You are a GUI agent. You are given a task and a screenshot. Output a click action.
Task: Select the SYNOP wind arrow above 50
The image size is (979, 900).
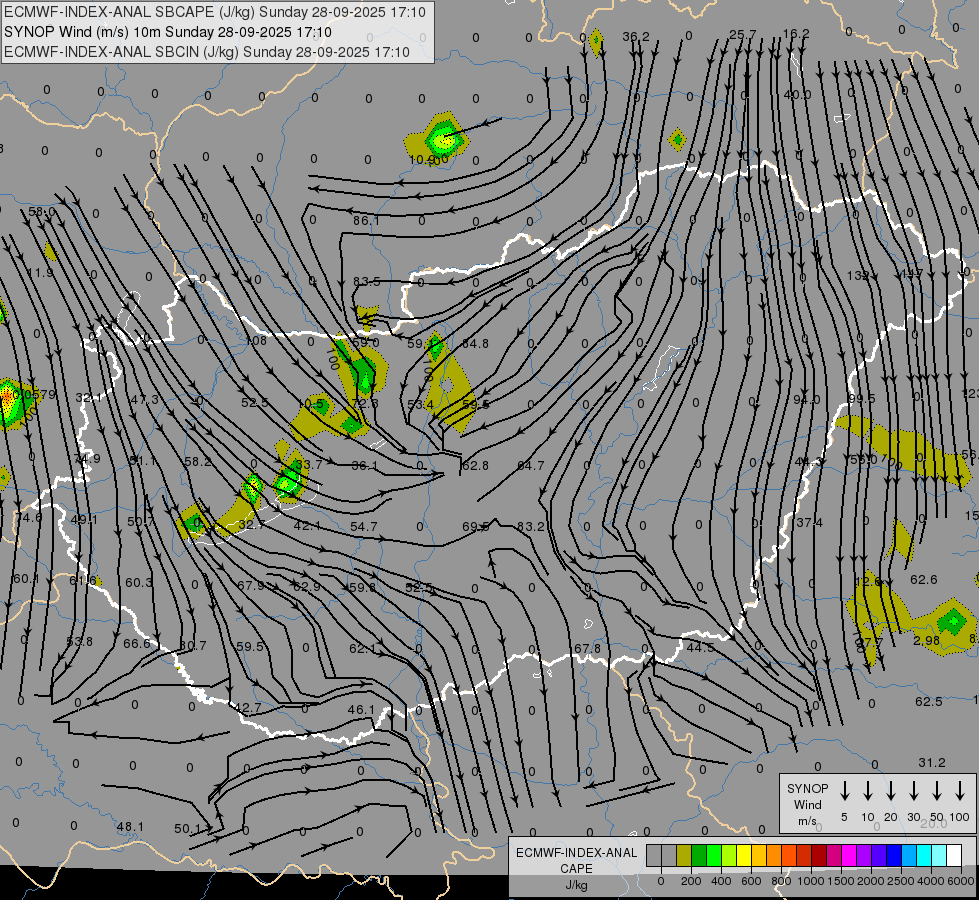click(937, 791)
